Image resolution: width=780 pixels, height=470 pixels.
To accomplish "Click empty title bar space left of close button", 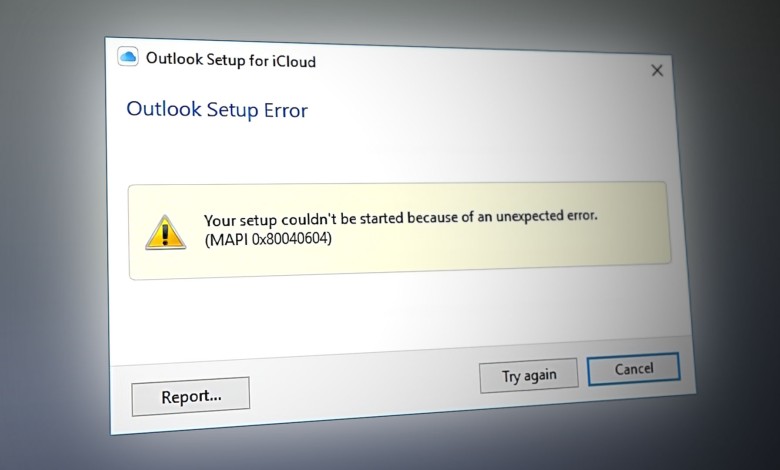I will tap(500, 66).
